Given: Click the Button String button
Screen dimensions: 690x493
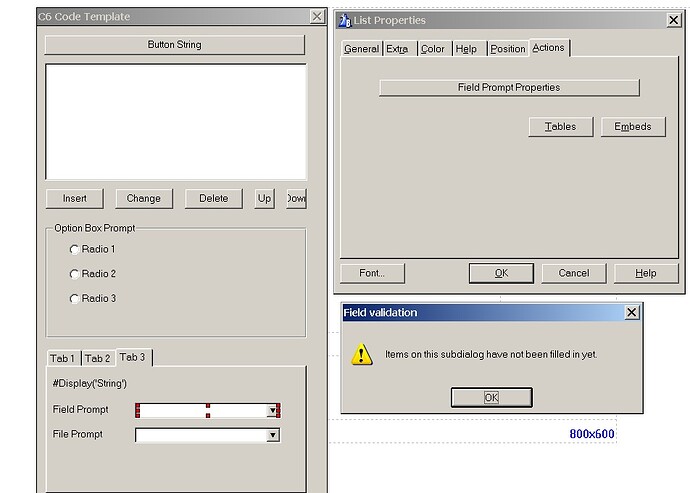Looking at the screenshot, I should [175, 45].
